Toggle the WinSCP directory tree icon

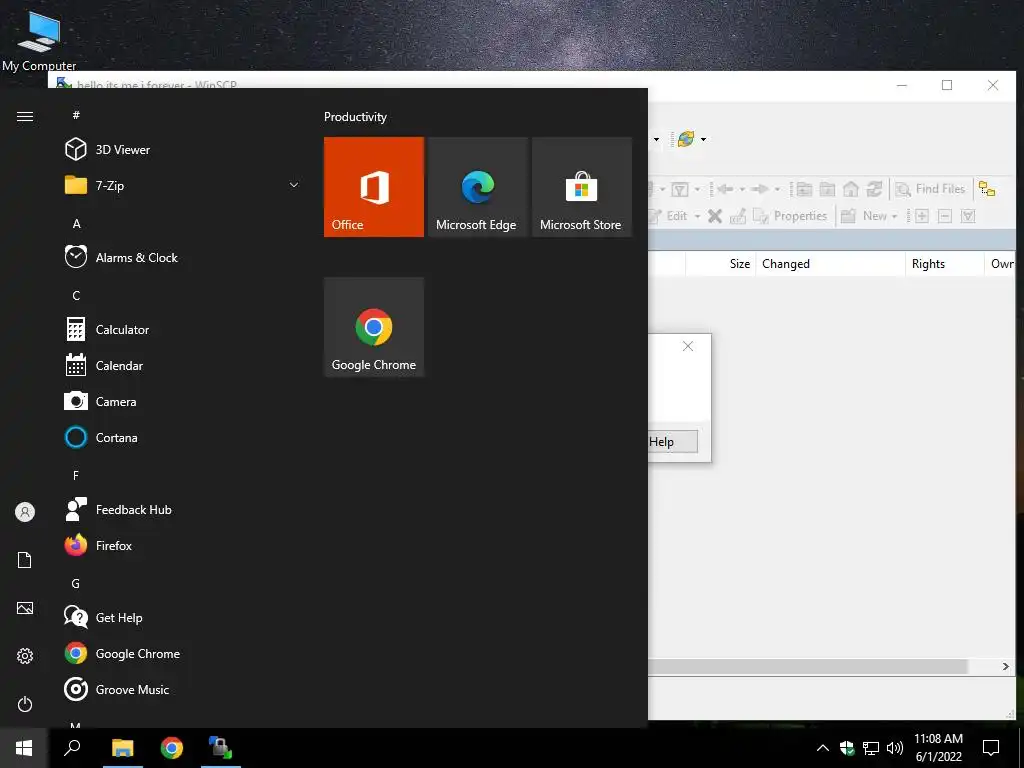point(987,189)
